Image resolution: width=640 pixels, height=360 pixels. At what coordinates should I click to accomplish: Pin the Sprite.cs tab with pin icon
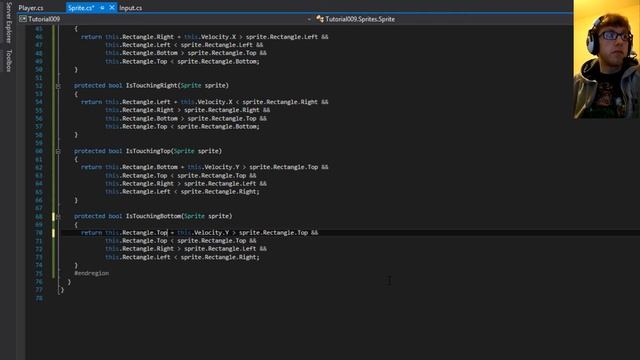(102, 8)
